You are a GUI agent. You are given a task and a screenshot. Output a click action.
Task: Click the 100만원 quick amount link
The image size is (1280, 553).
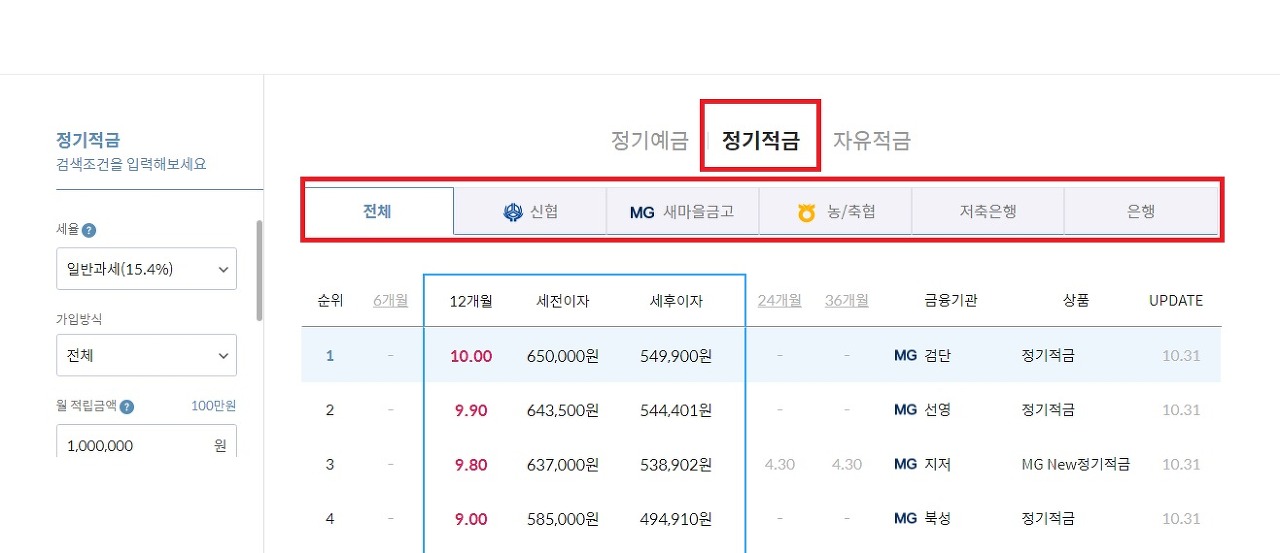click(213, 406)
